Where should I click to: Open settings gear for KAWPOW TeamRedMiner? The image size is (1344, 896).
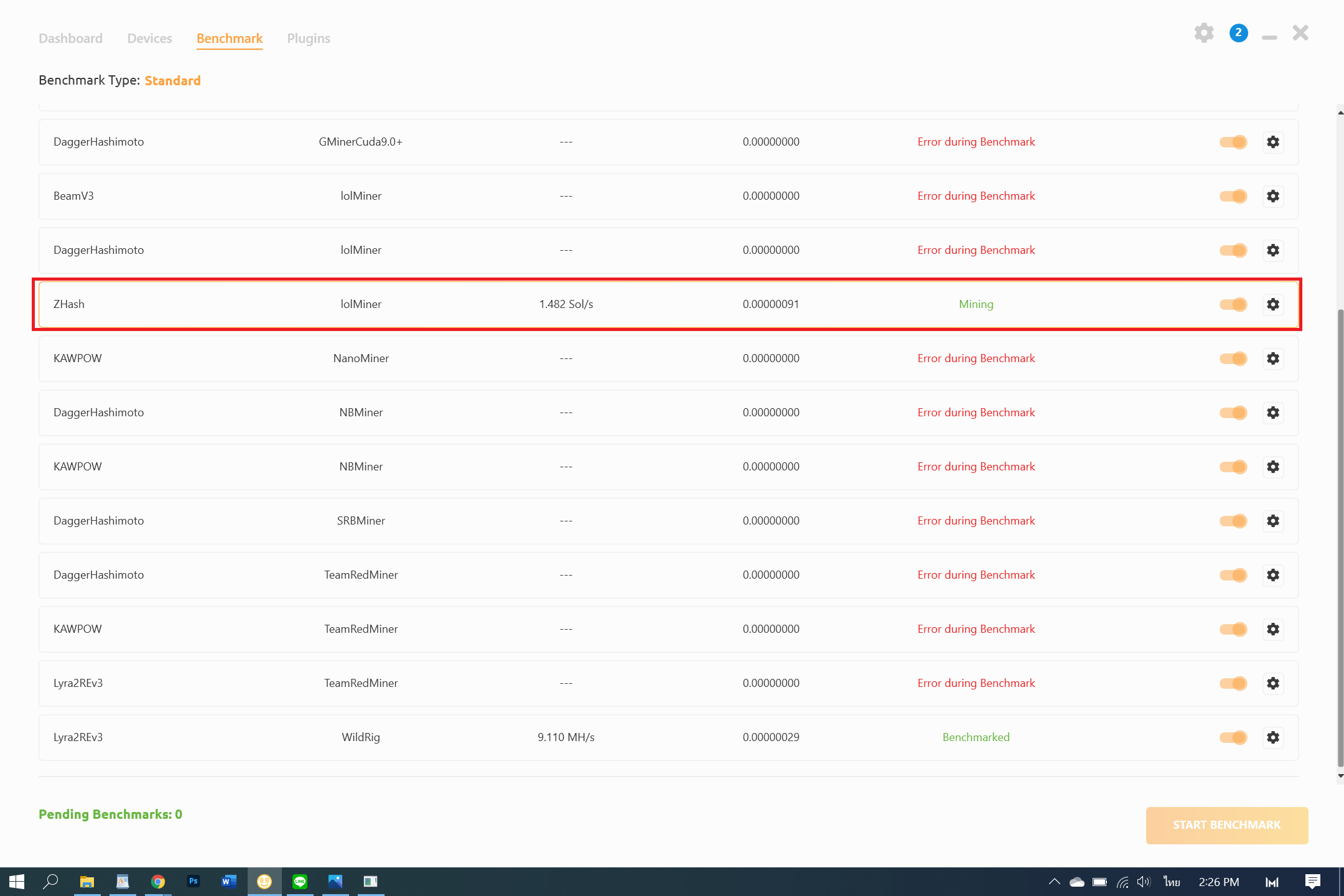coord(1273,629)
